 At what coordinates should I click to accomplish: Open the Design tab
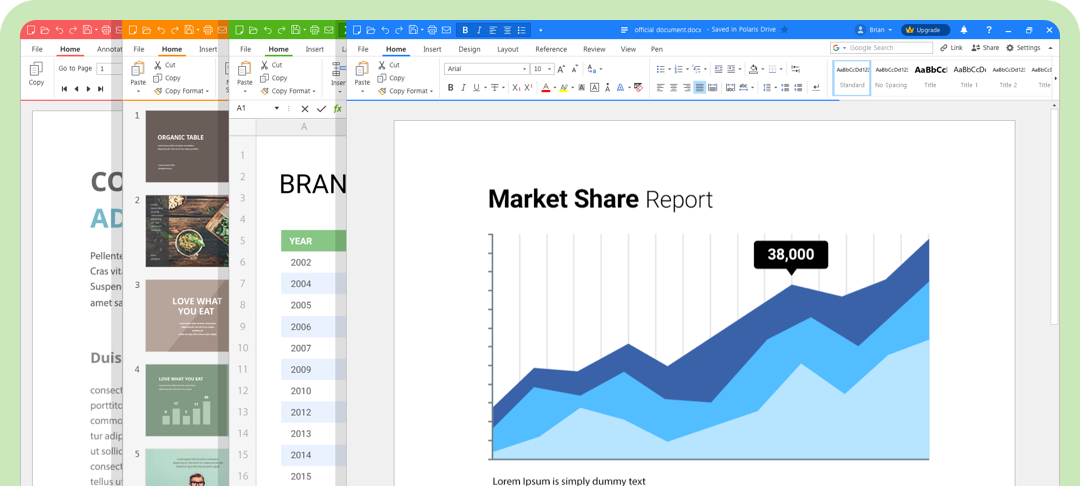(x=469, y=50)
